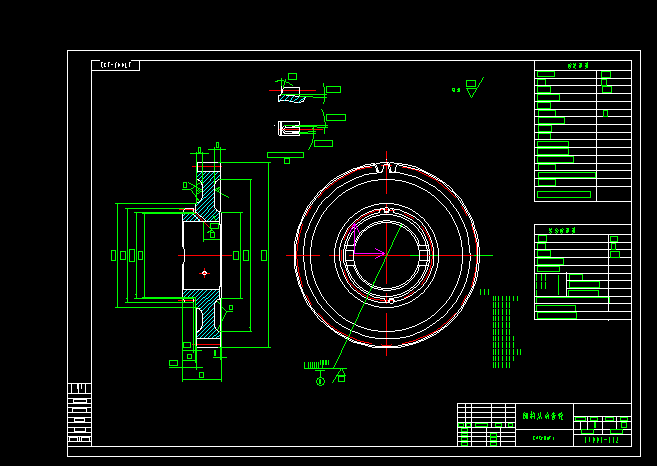
Task: Click the circled balloon marker below the gear
Action: point(320,381)
